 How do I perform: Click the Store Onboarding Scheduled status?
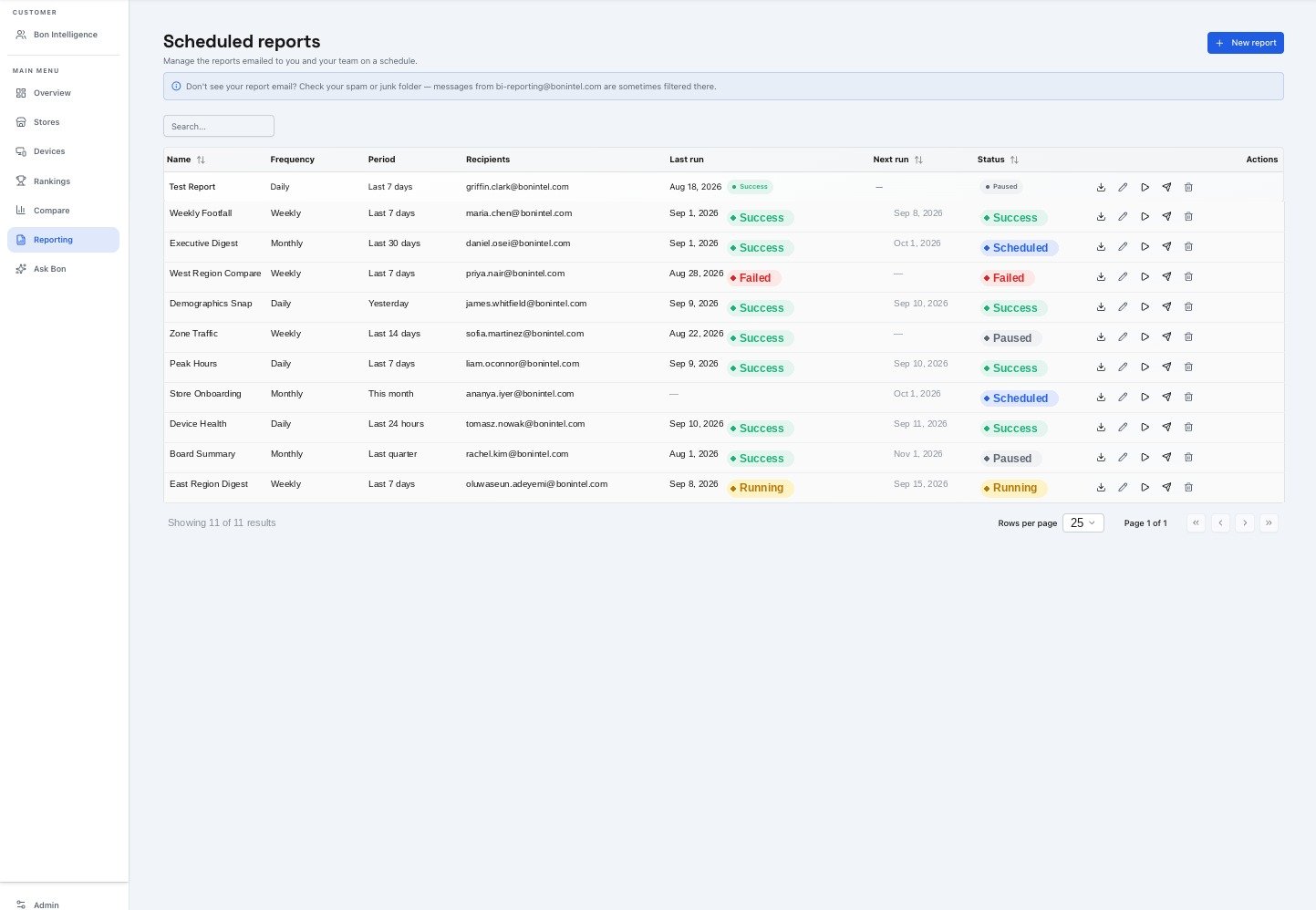point(1019,398)
